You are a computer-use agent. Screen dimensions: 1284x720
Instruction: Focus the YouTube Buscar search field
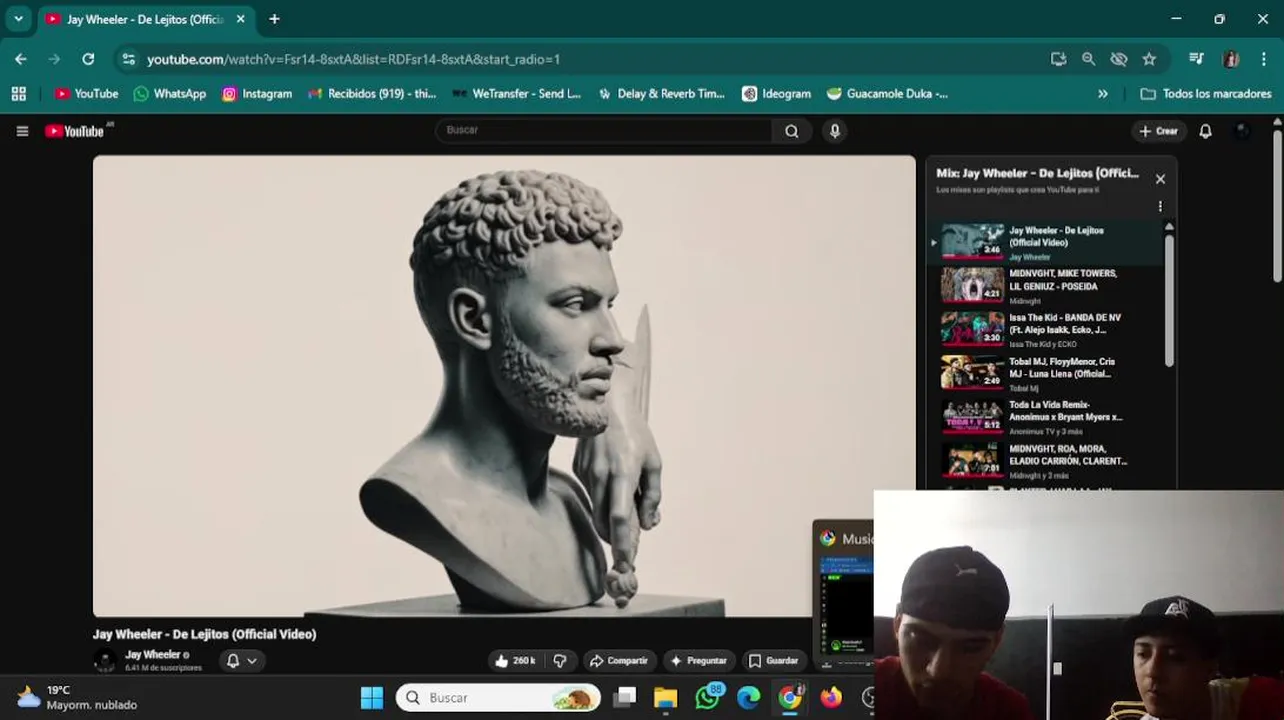(x=603, y=130)
